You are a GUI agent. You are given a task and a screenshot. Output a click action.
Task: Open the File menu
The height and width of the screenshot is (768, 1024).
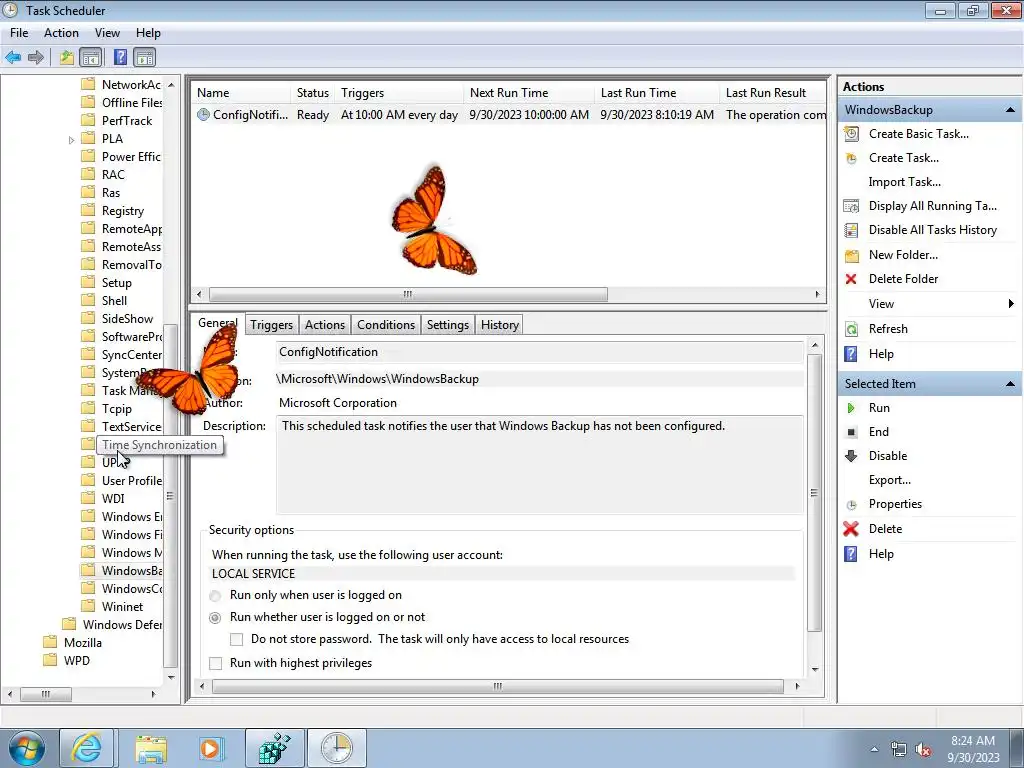pos(19,33)
